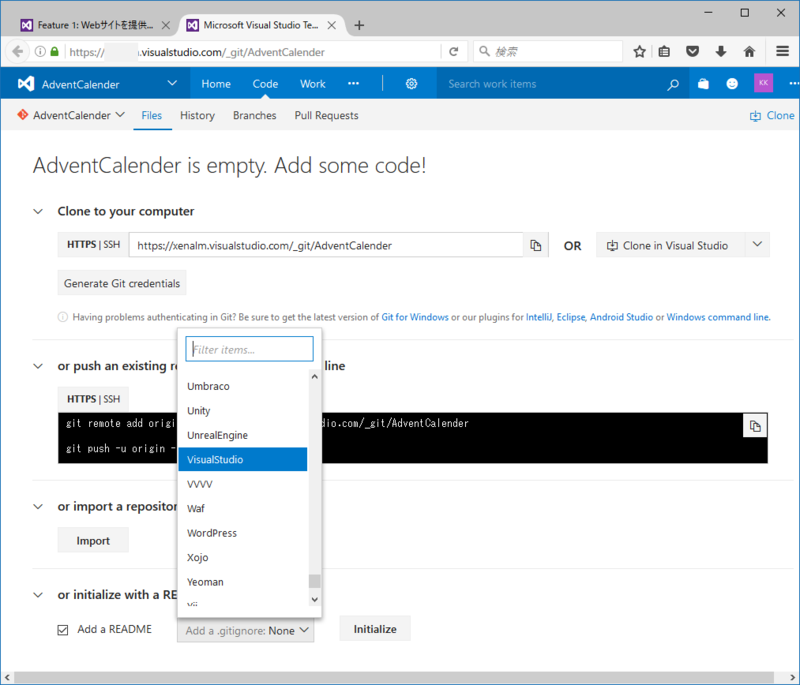
Task: Open the Firefox hamburger menu
Action: tap(783, 51)
